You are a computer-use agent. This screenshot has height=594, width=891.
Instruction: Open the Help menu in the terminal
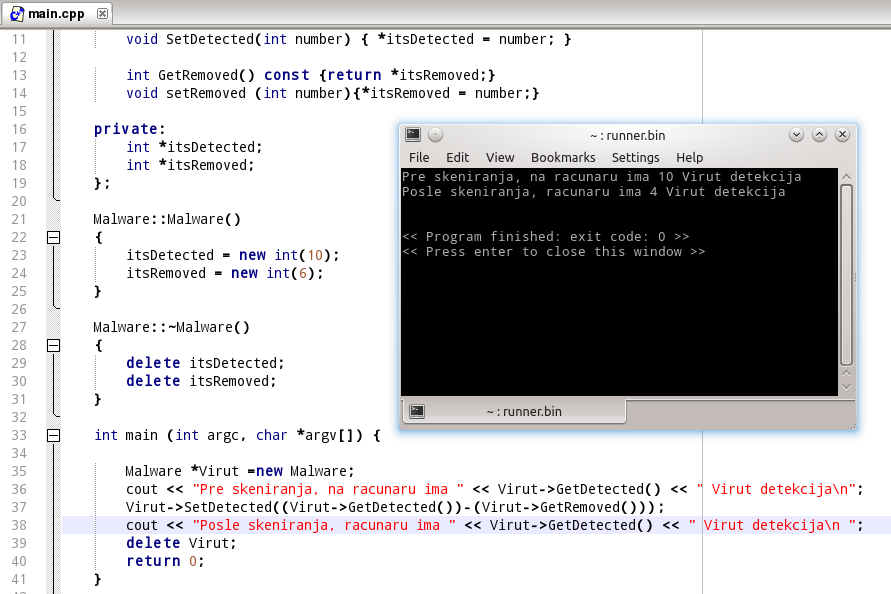point(689,157)
